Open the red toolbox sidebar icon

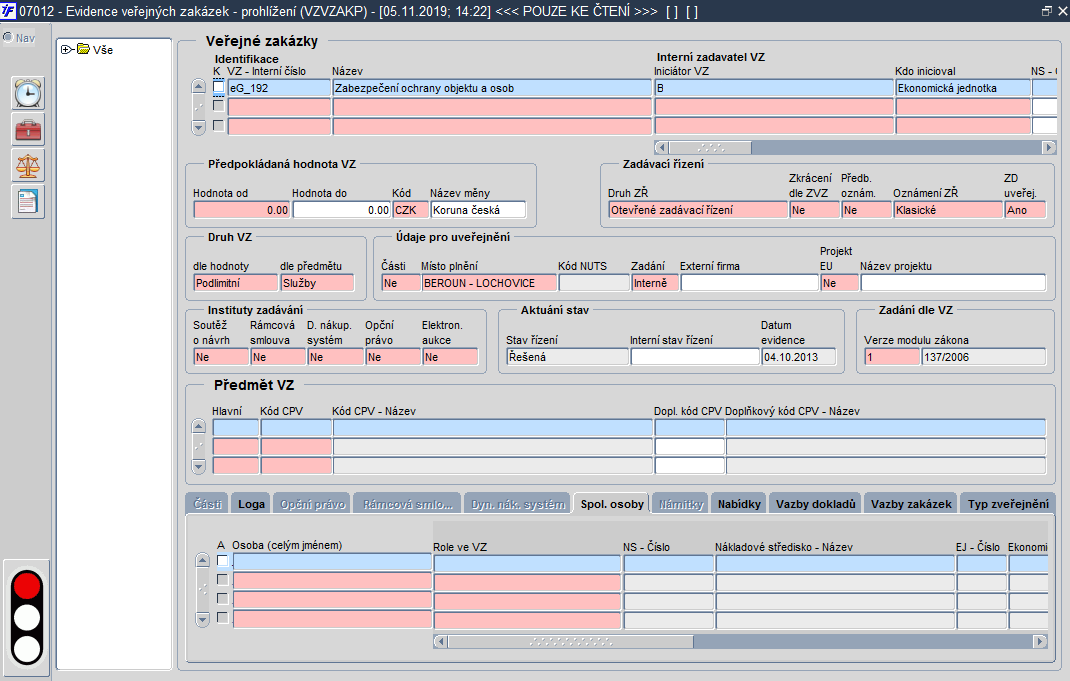coord(28,130)
